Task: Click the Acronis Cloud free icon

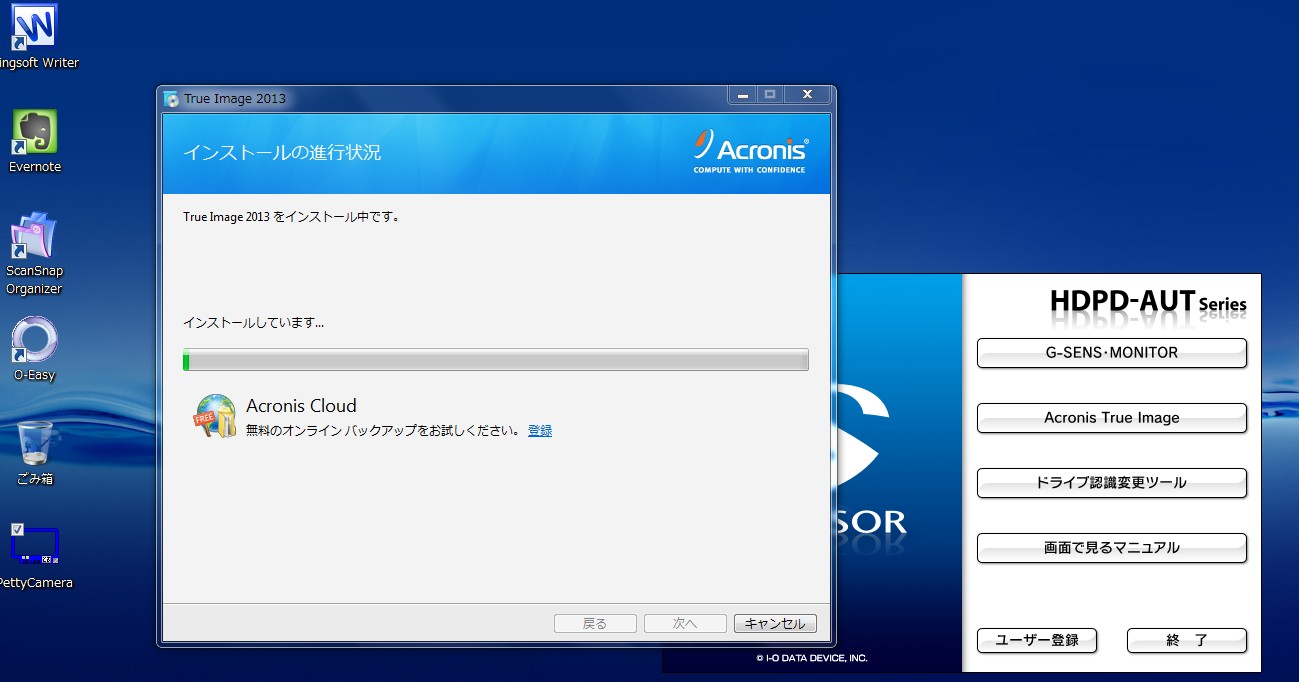Action: pos(215,417)
